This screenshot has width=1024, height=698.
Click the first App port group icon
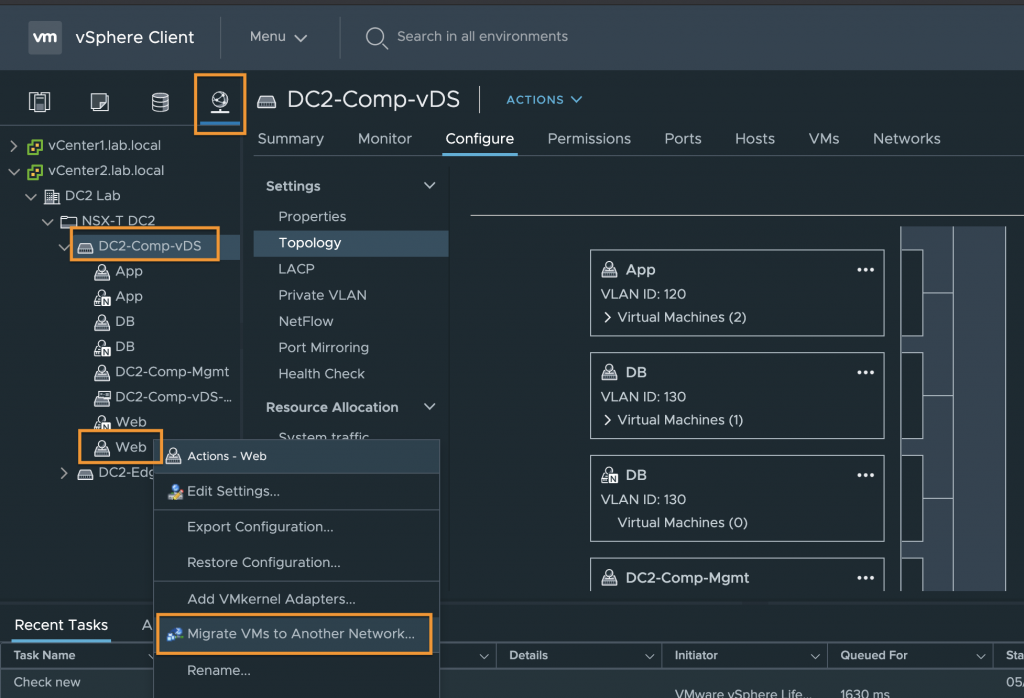[102, 272]
